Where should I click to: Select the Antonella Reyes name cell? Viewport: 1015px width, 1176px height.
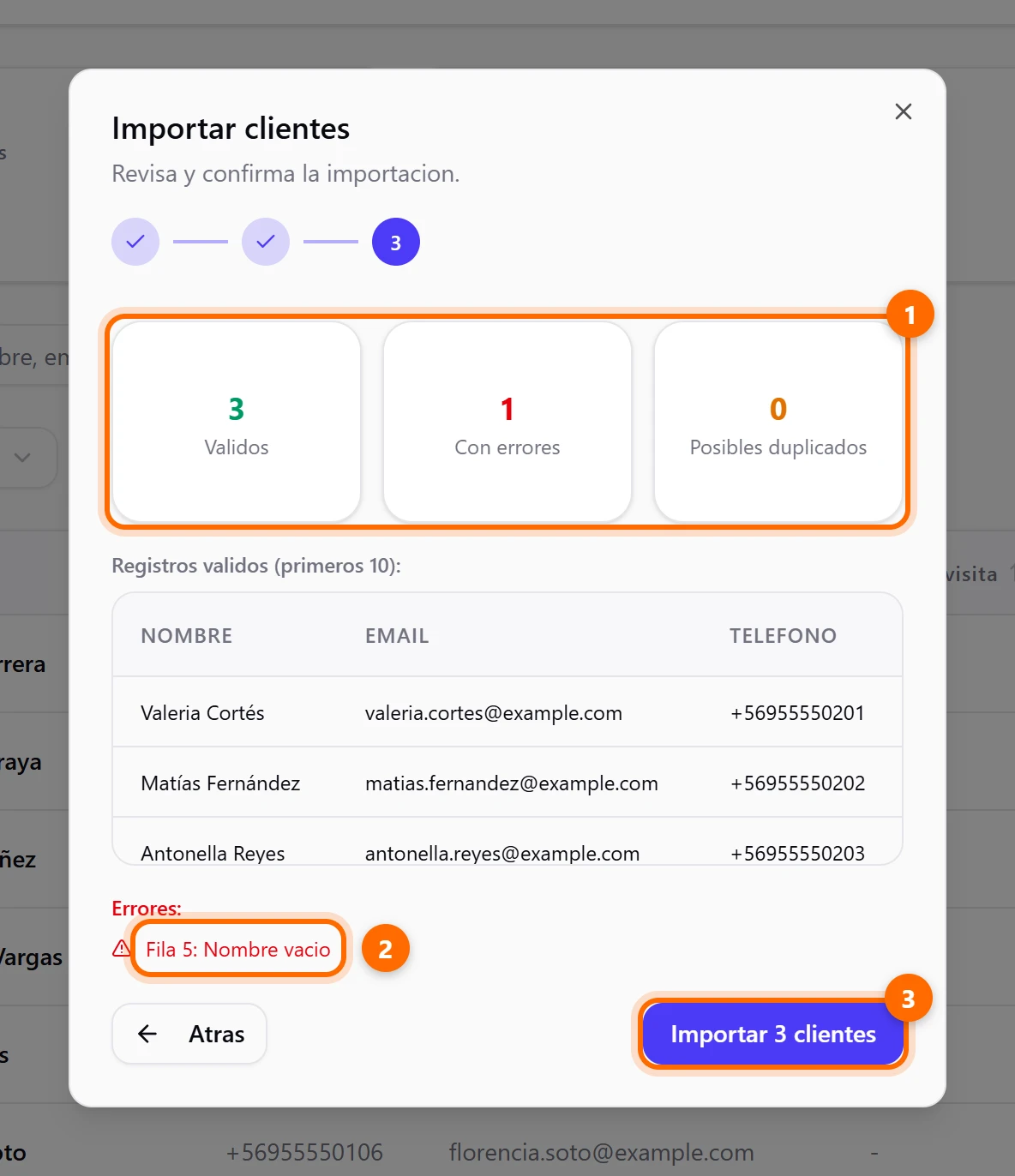(213, 853)
